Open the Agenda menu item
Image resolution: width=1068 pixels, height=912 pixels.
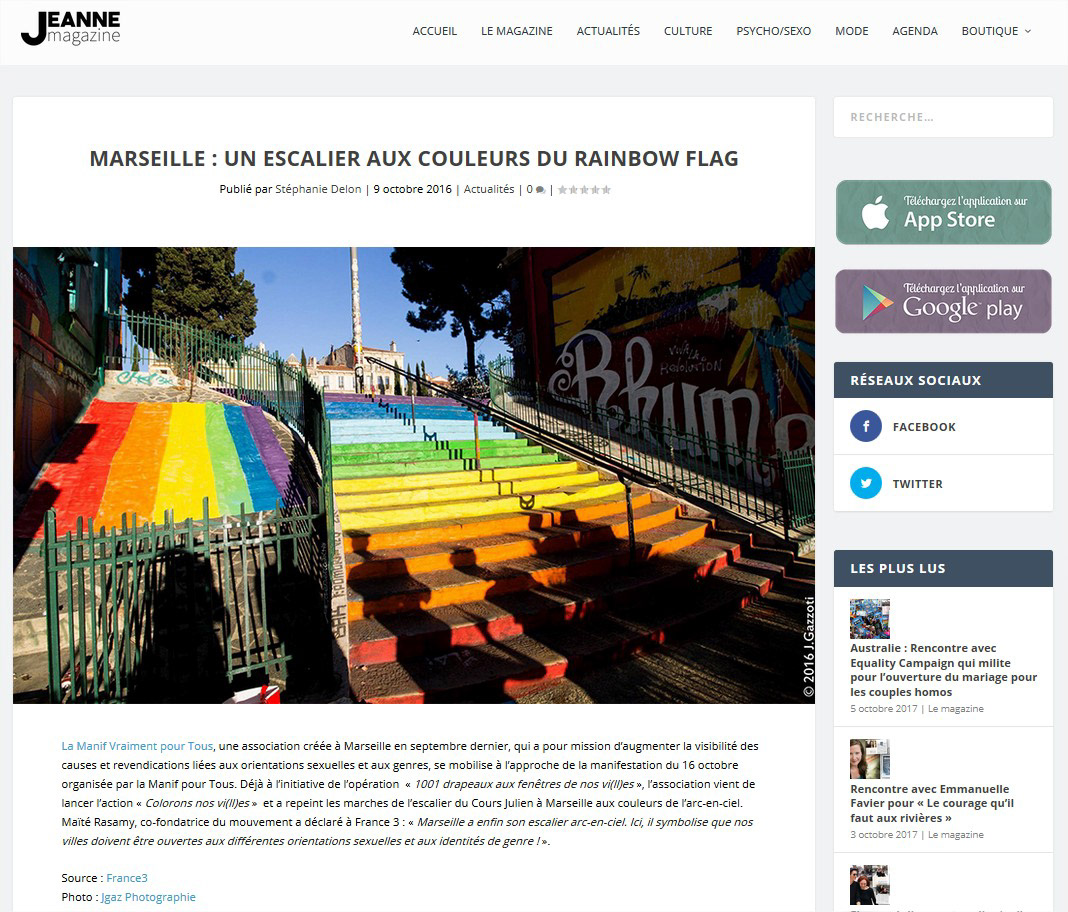(915, 31)
